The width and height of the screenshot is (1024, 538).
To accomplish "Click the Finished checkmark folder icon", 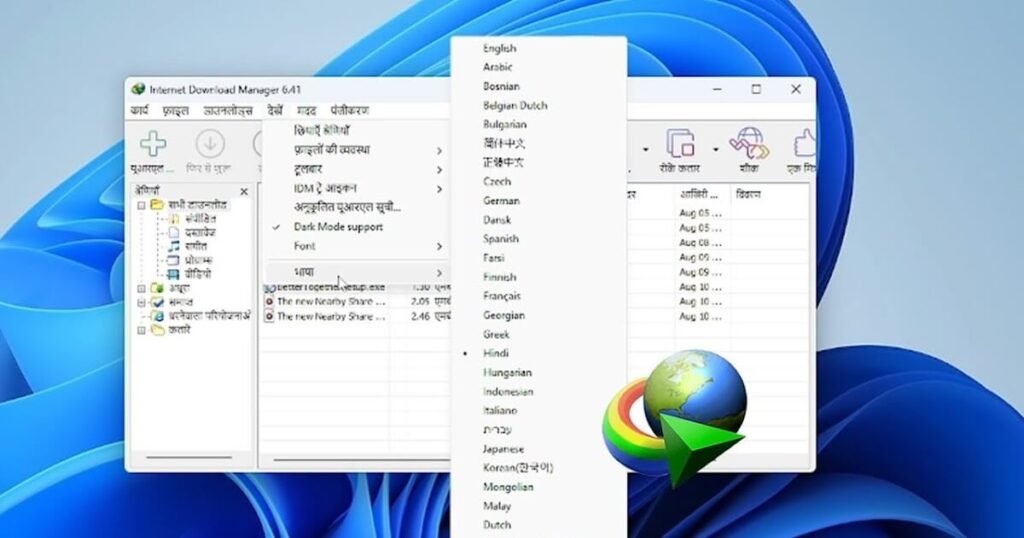I will [157, 302].
